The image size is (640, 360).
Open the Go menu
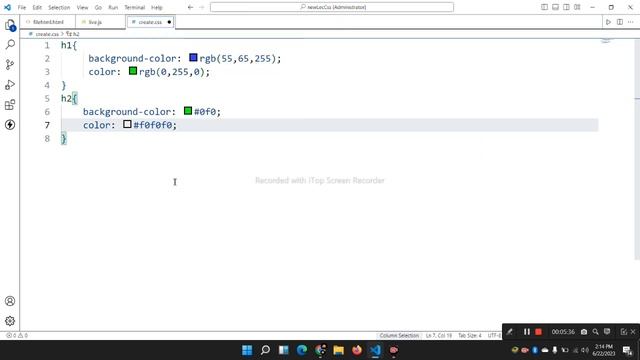pos(98,7)
